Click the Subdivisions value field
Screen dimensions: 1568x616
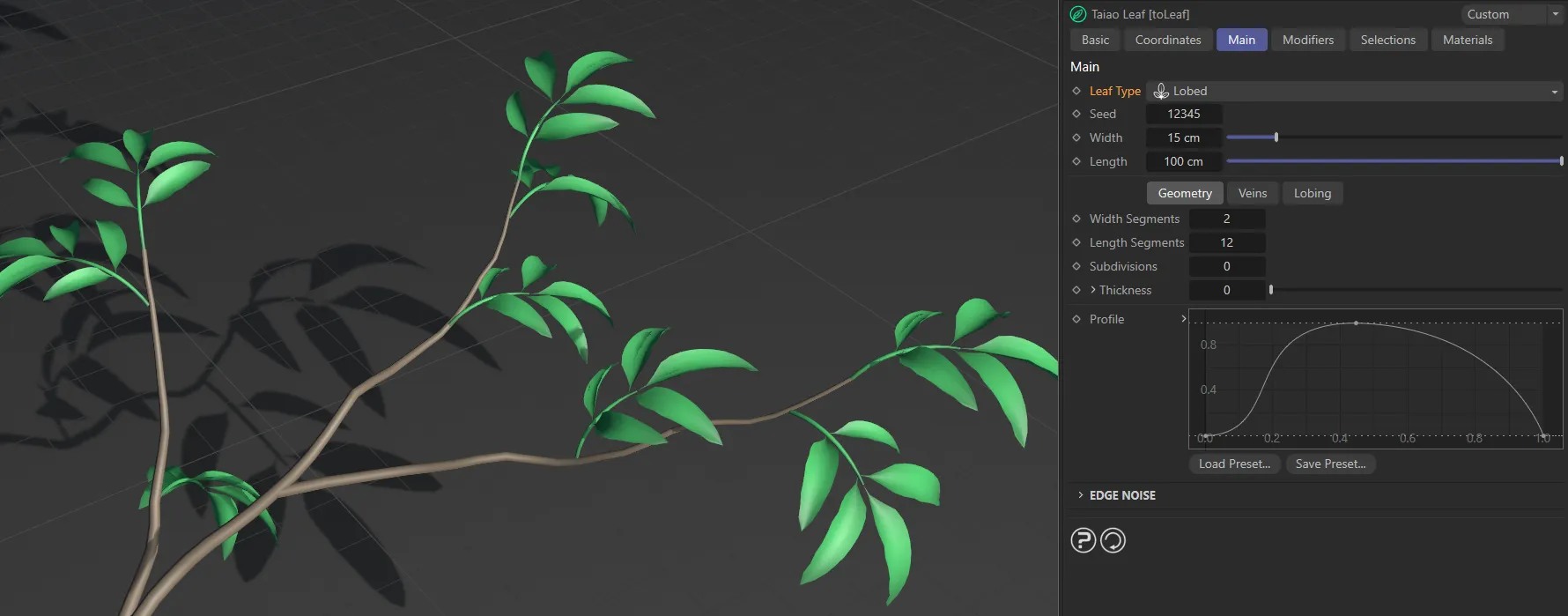coord(1227,266)
